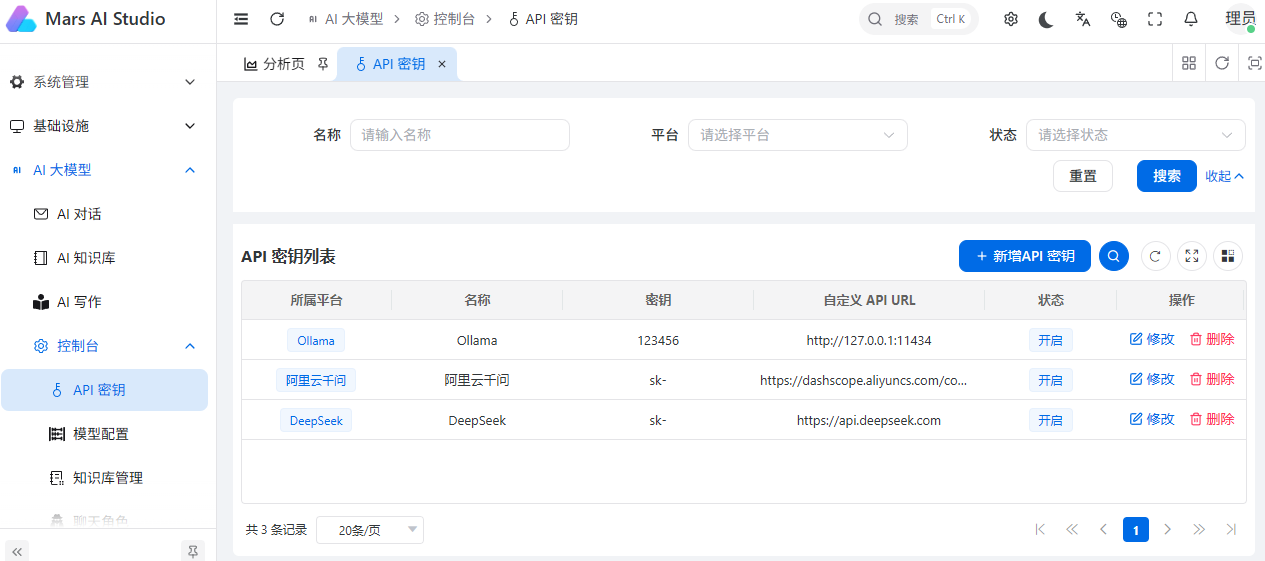Toggle dark mode moon icon
The width and height of the screenshot is (1265, 561).
click(1046, 19)
